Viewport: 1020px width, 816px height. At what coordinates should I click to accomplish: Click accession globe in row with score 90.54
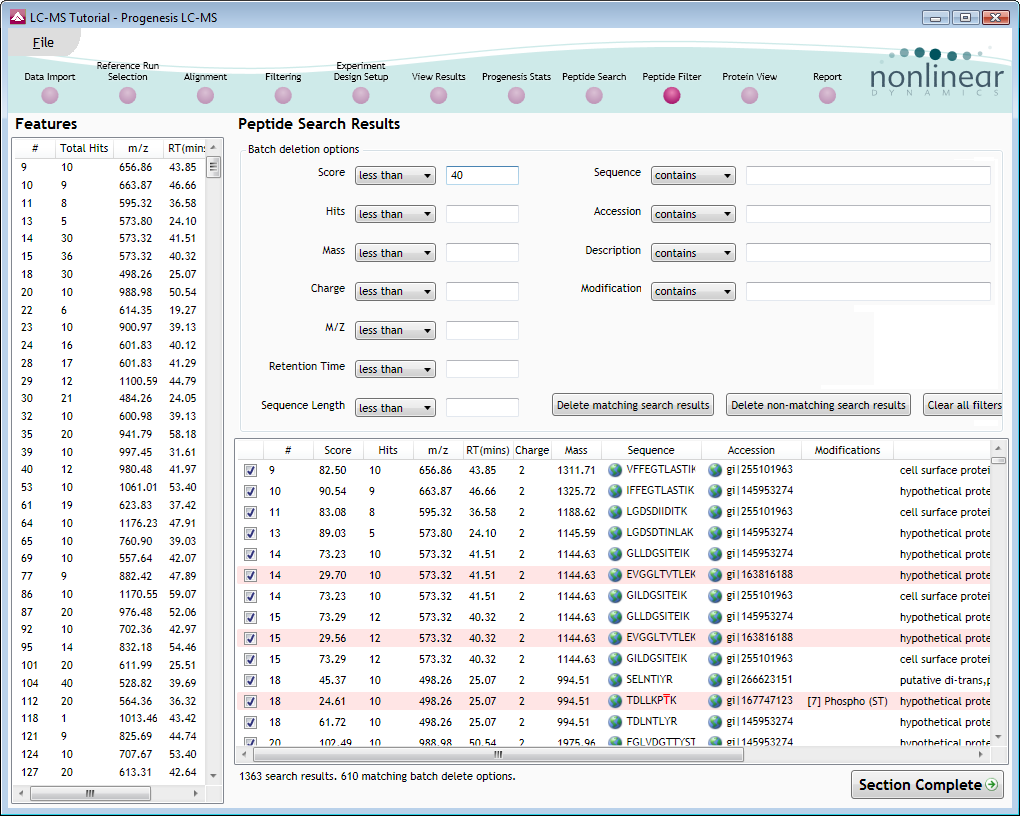tap(715, 491)
